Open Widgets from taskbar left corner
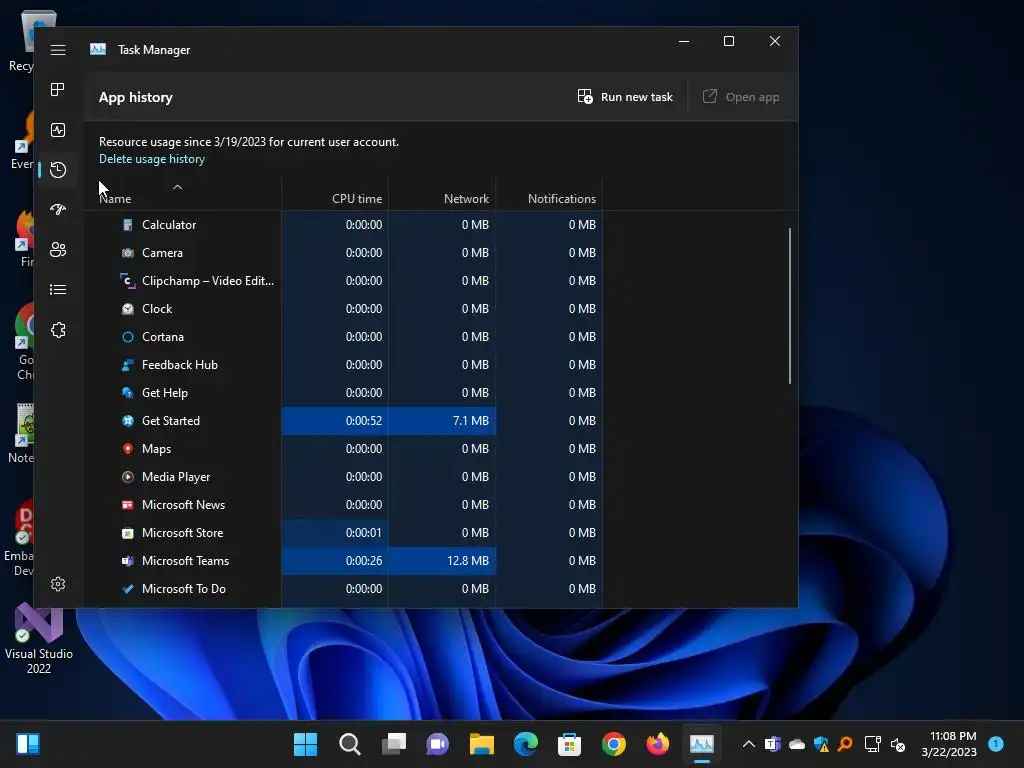1024x768 pixels. (x=28, y=744)
